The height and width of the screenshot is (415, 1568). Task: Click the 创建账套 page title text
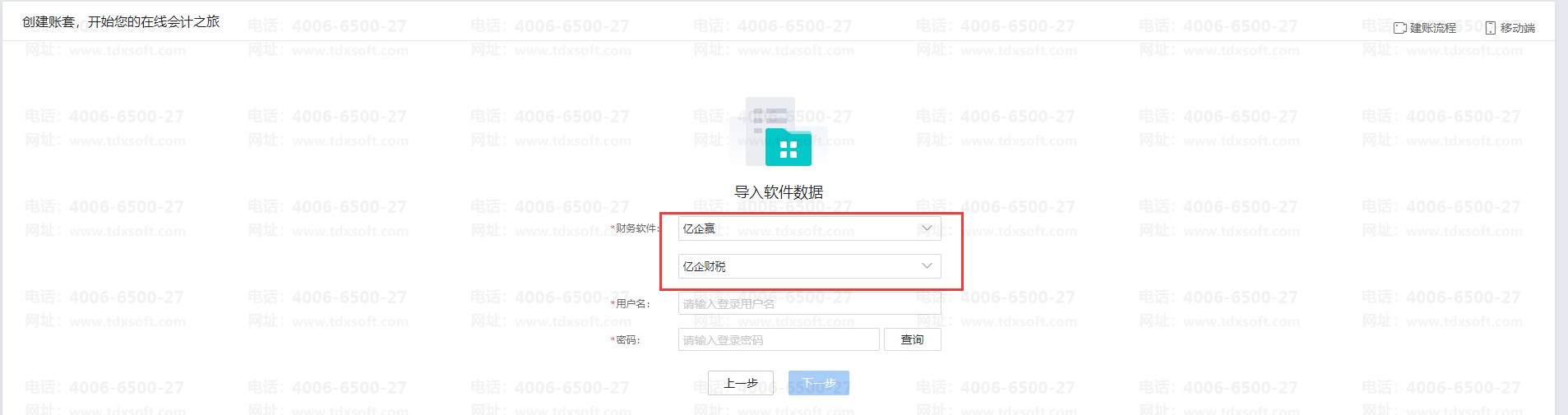(x=121, y=22)
